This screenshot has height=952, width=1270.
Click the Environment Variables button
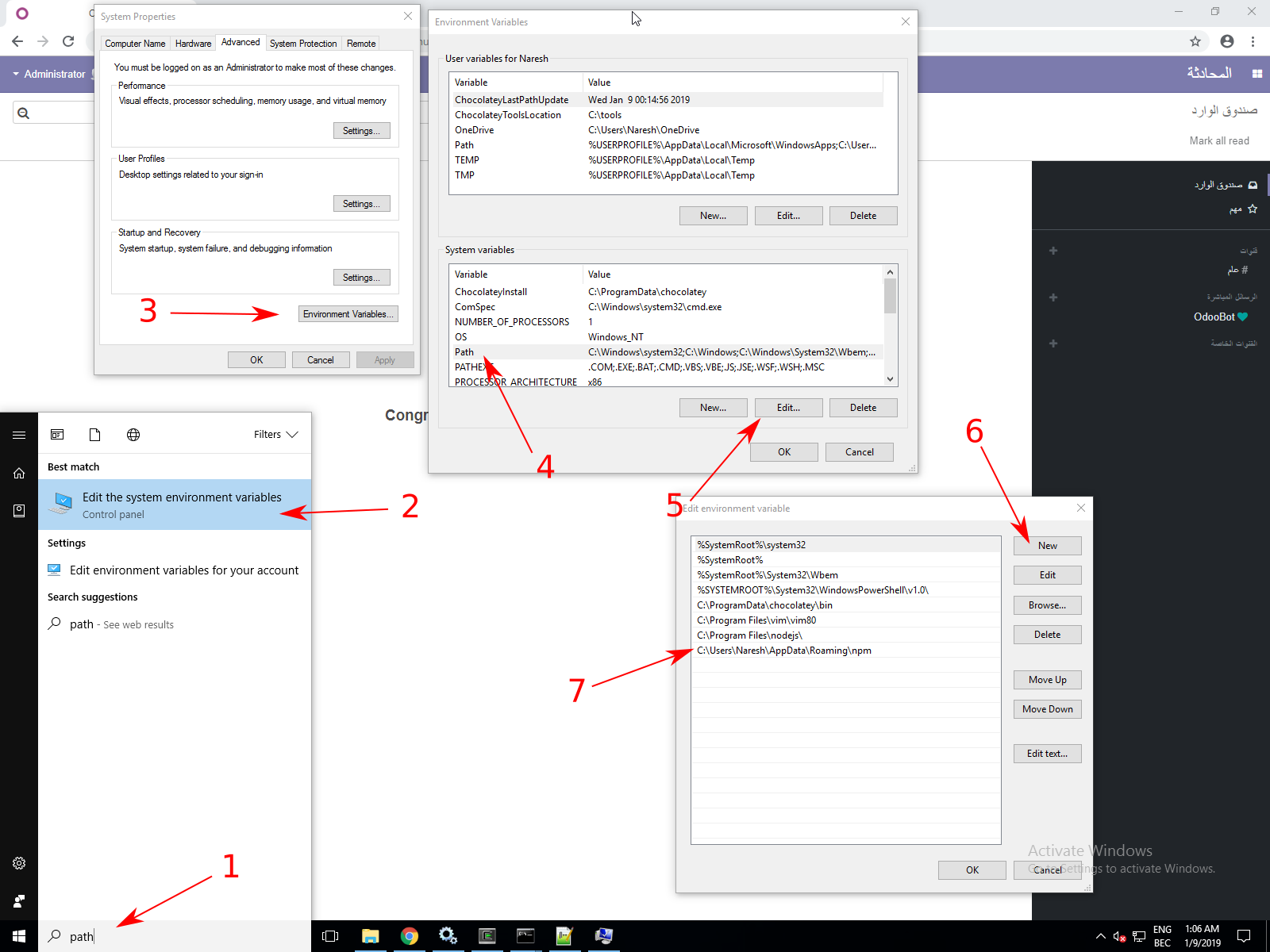[x=348, y=313]
